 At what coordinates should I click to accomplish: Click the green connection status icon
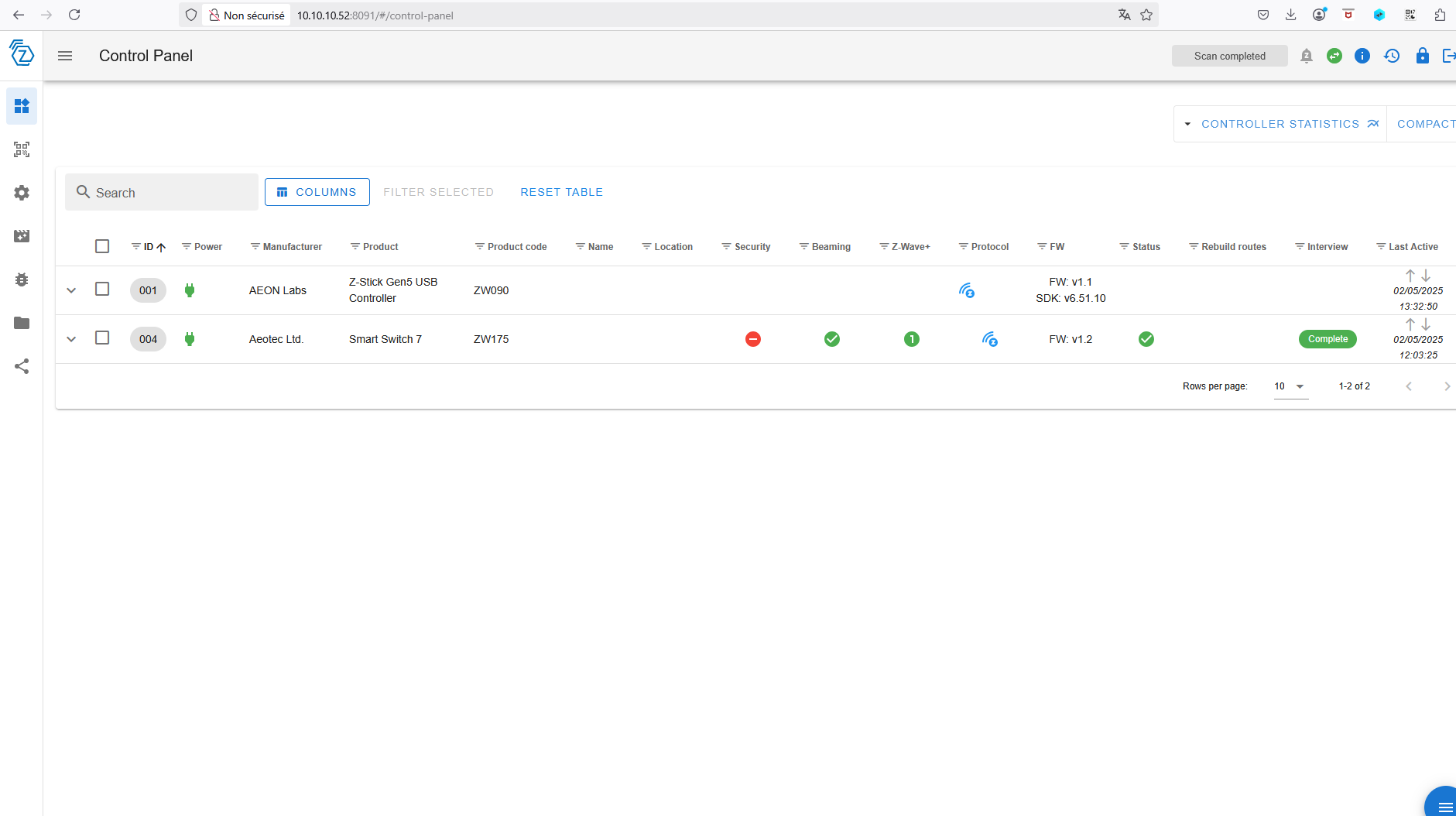click(x=1334, y=56)
